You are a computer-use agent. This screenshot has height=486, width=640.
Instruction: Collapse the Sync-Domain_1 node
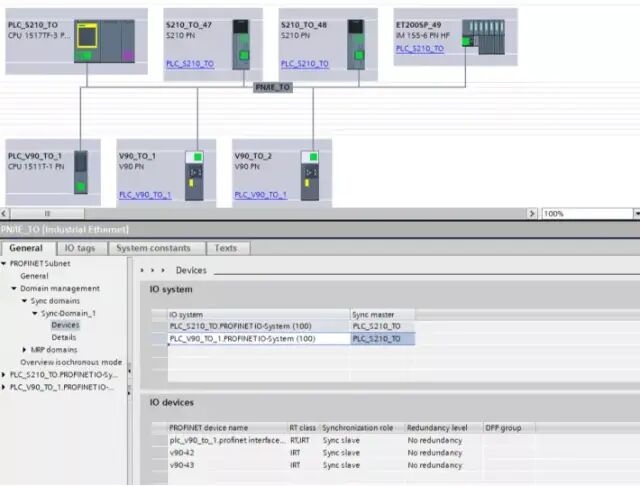(35, 313)
